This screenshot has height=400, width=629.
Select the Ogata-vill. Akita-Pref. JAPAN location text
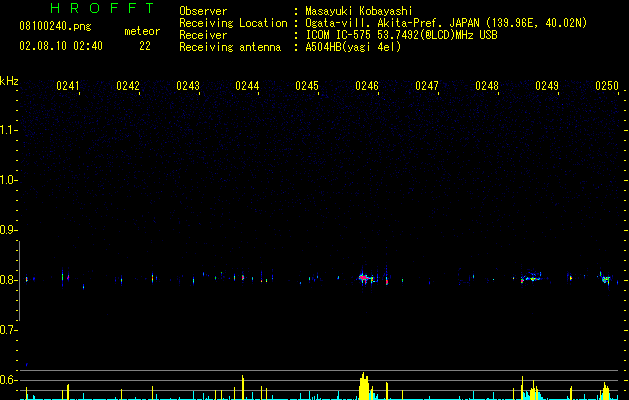click(446, 23)
